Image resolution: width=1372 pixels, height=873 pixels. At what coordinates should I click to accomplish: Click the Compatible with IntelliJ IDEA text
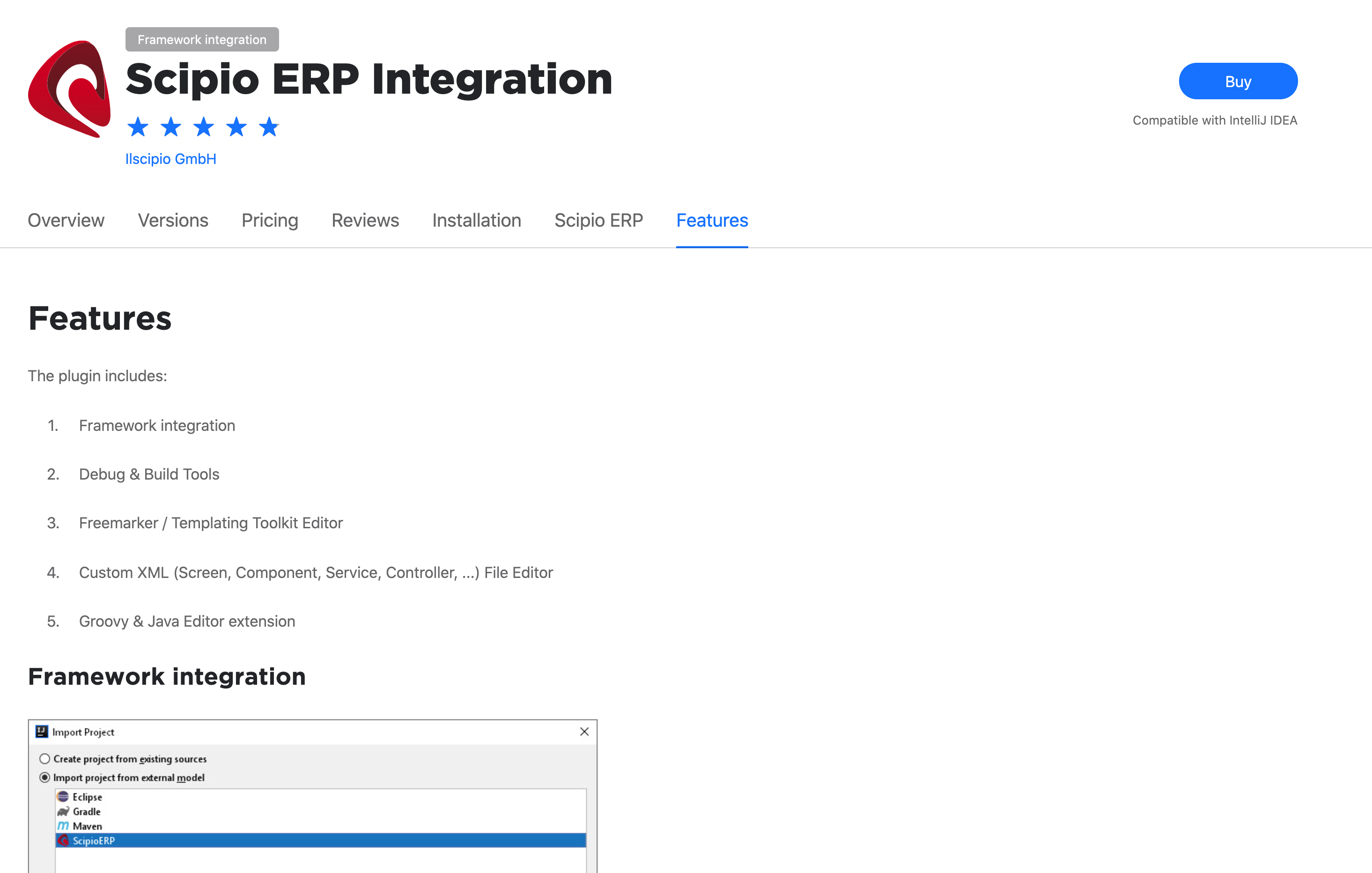[x=1215, y=120]
